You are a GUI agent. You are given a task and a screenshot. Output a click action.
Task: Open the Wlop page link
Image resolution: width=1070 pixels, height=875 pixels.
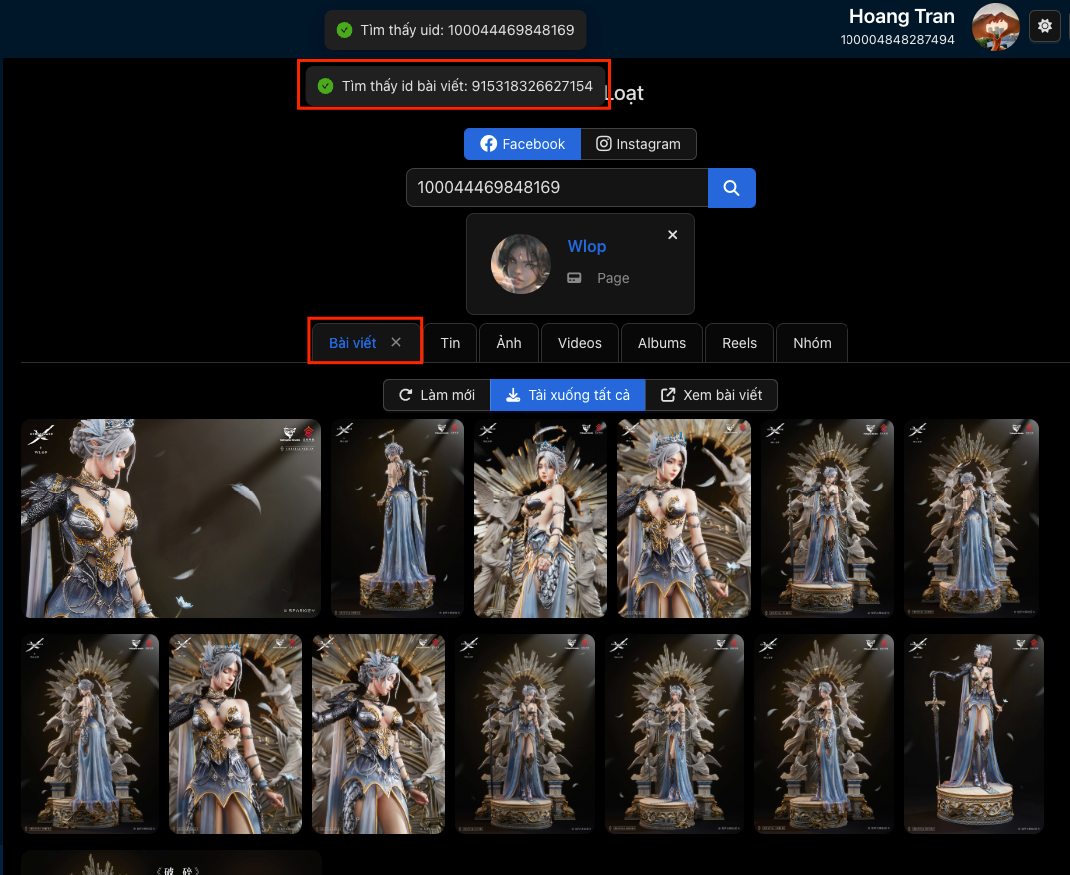tap(587, 246)
